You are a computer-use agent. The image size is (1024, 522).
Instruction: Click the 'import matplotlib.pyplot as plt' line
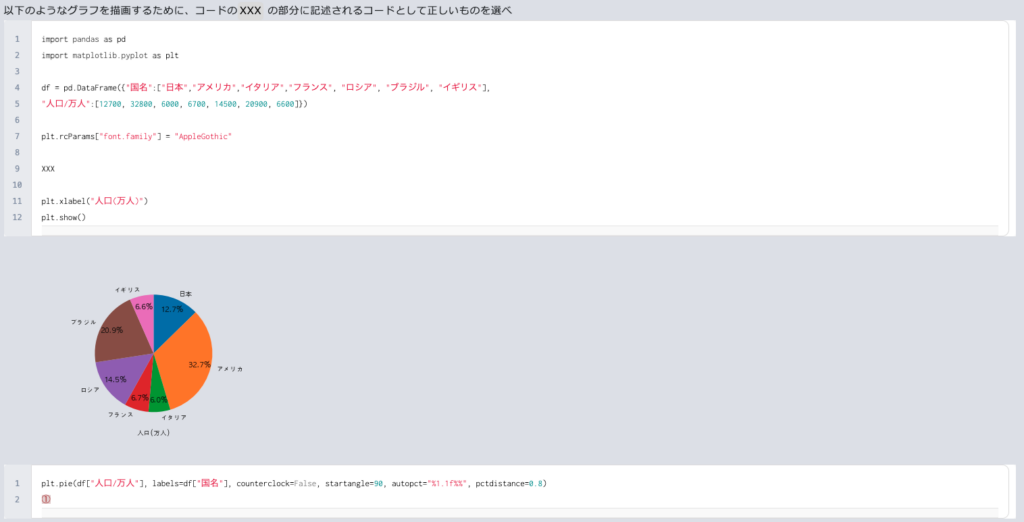pyautogui.click(x=110, y=55)
